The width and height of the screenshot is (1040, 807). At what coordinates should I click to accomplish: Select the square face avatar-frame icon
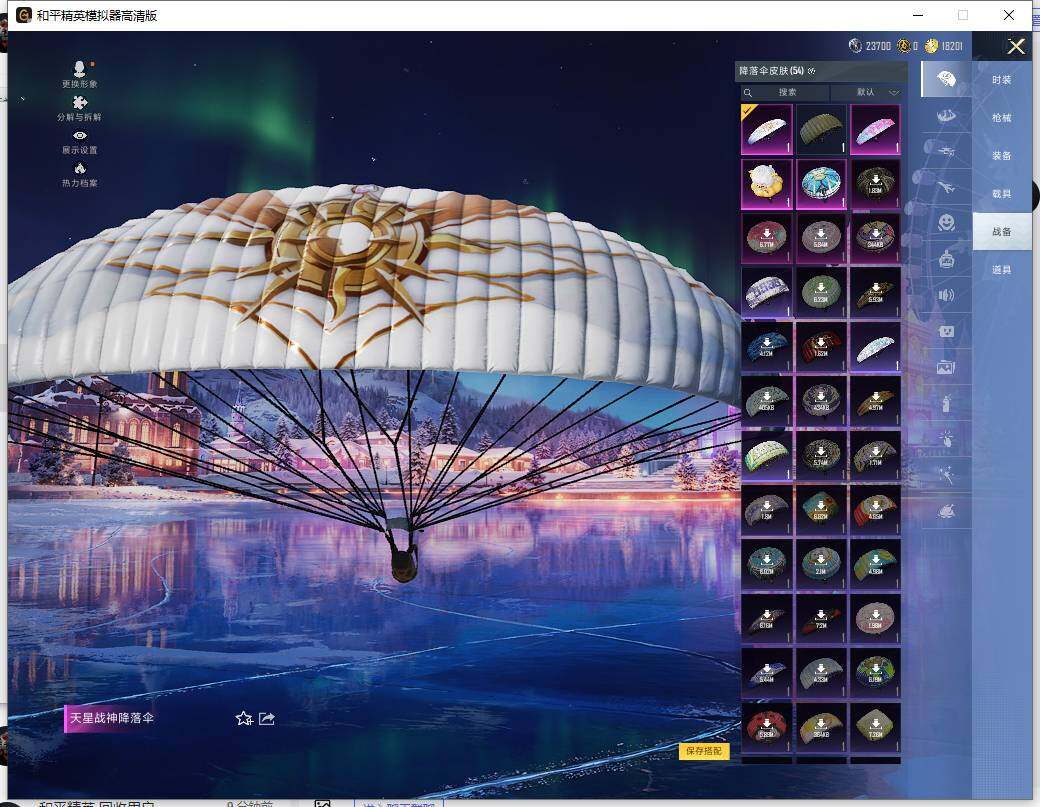point(946,331)
